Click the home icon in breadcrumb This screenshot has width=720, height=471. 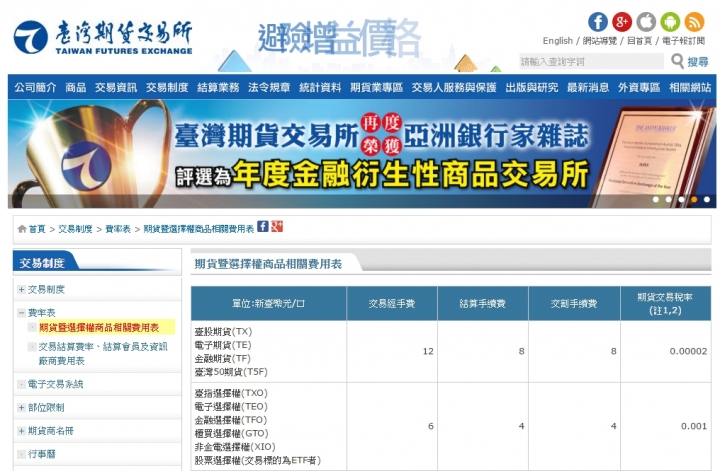22,229
